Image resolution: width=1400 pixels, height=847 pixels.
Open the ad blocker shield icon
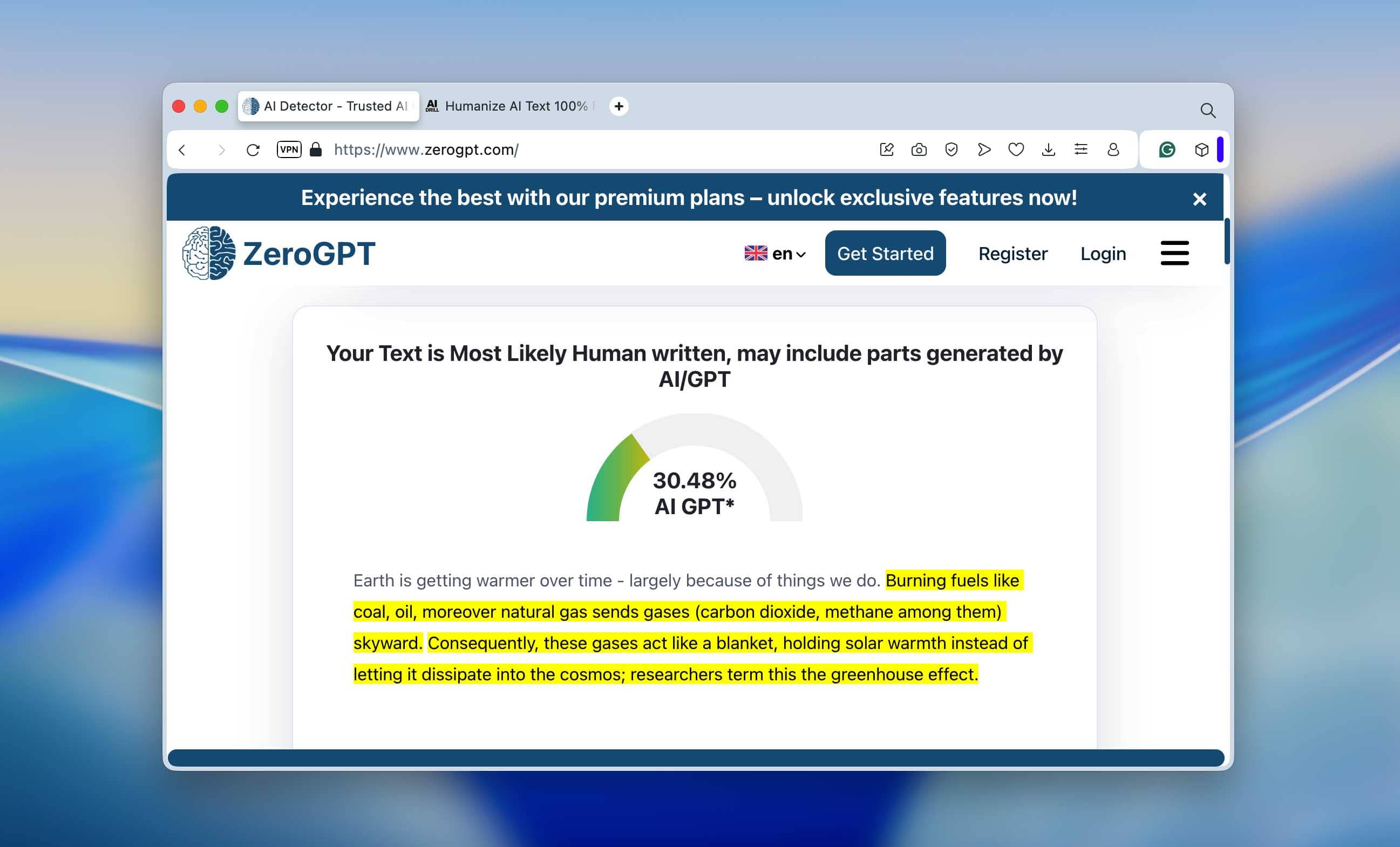coord(951,149)
